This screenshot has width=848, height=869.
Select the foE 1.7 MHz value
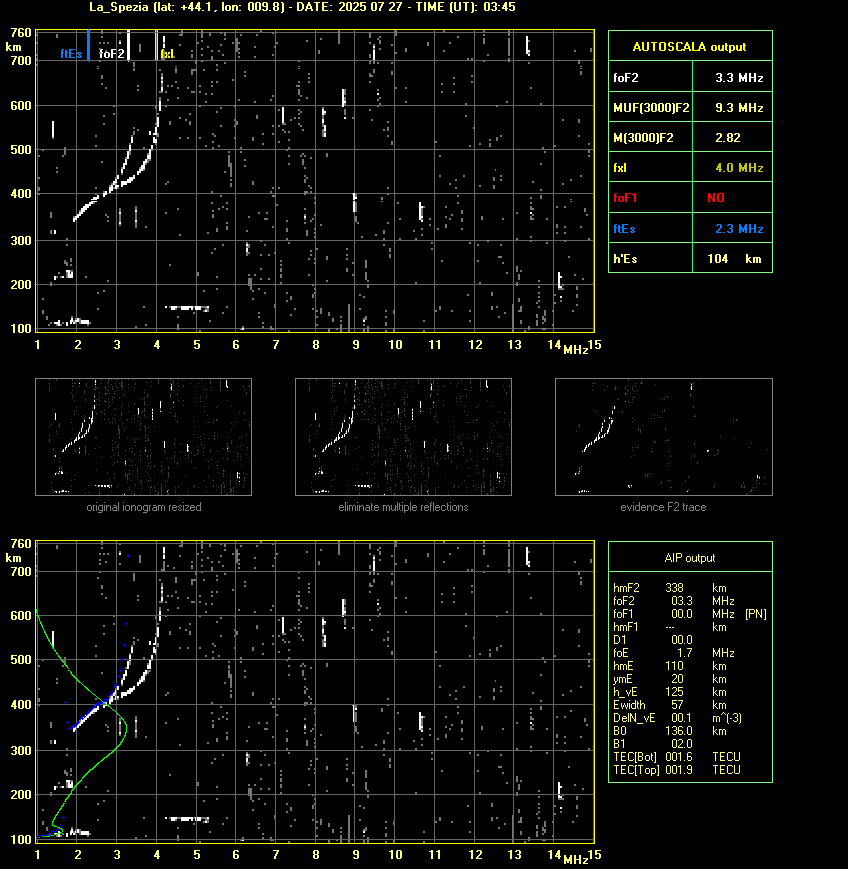pos(684,653)
